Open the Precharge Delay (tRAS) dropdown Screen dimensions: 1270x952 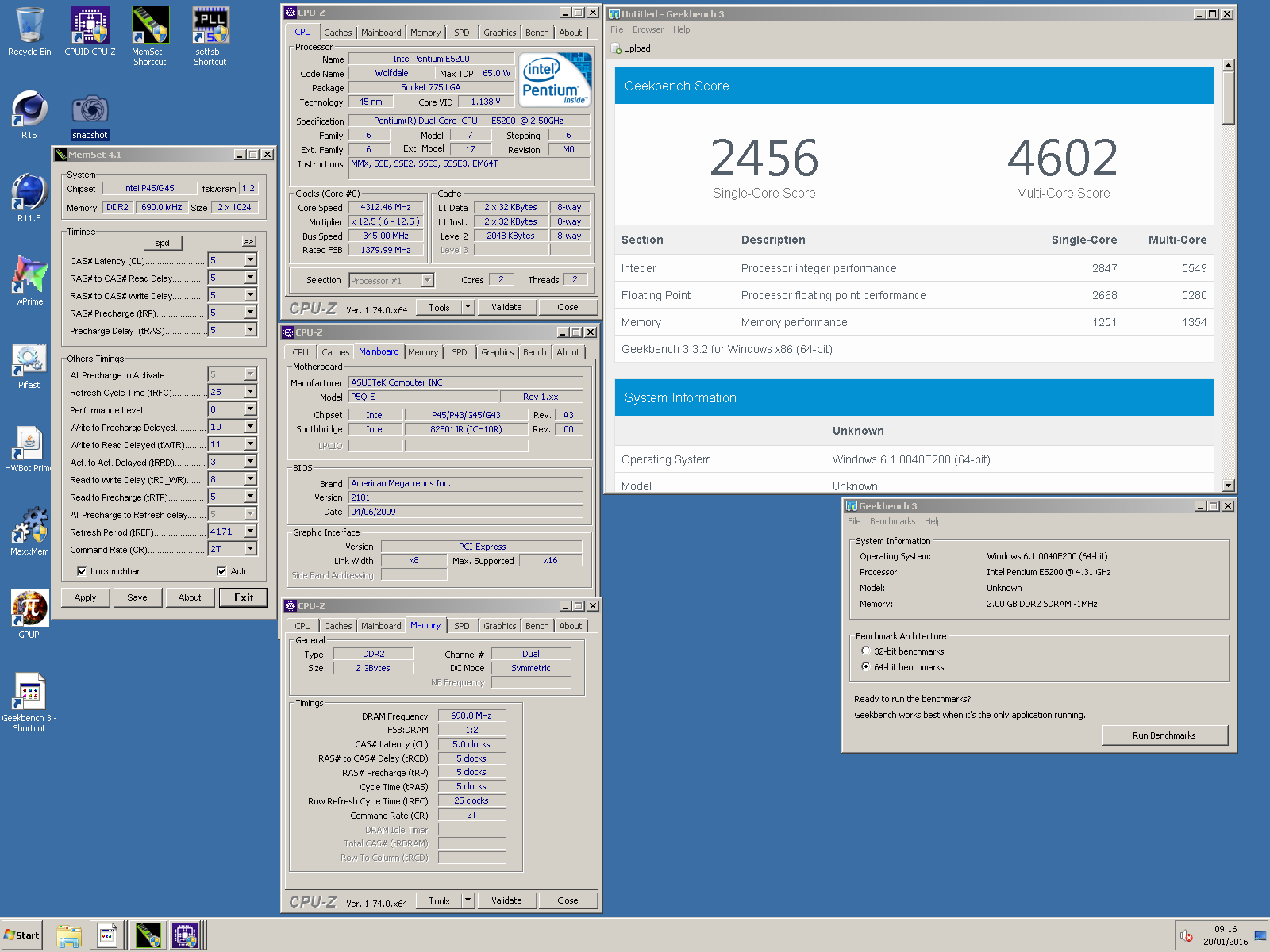click(251, 330)
